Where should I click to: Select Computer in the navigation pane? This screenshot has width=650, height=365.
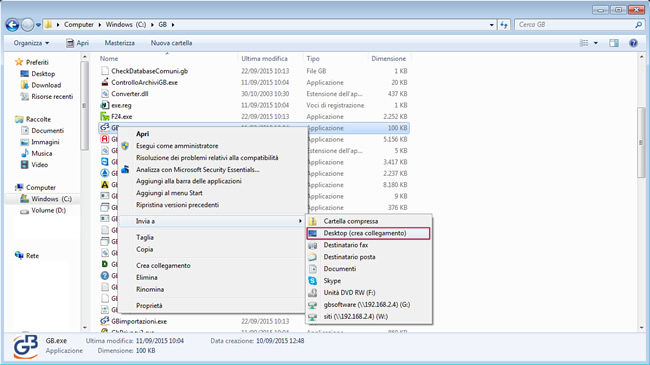(41, 187)
